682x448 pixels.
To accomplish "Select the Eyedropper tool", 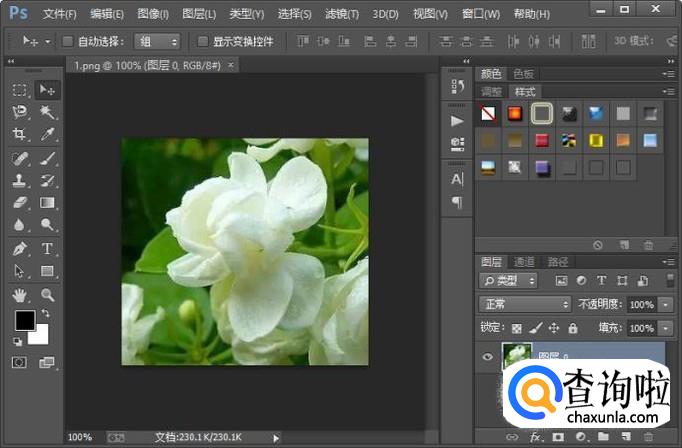I will [47, 134].
